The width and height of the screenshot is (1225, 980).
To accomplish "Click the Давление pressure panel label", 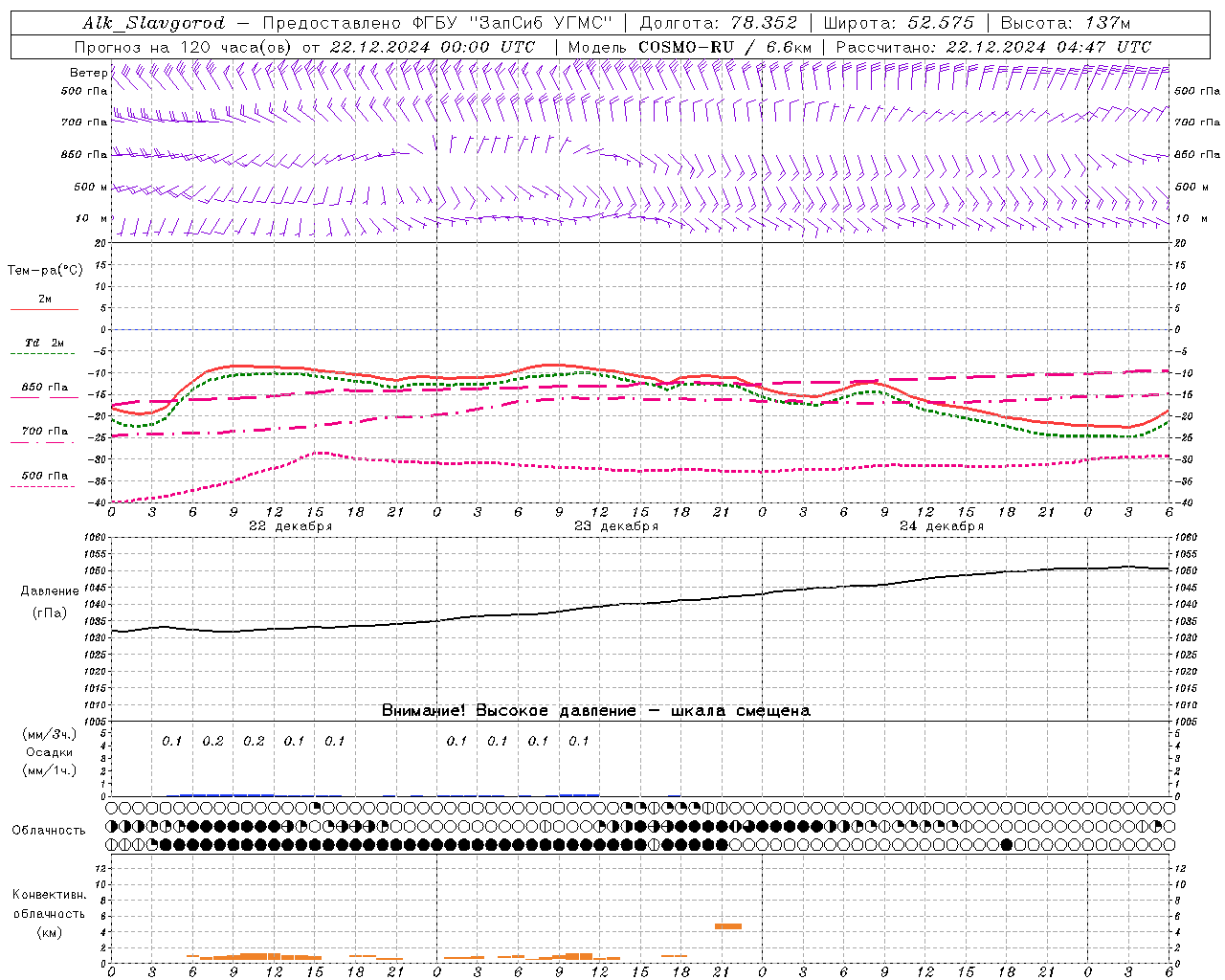I will tap(50, 591).
